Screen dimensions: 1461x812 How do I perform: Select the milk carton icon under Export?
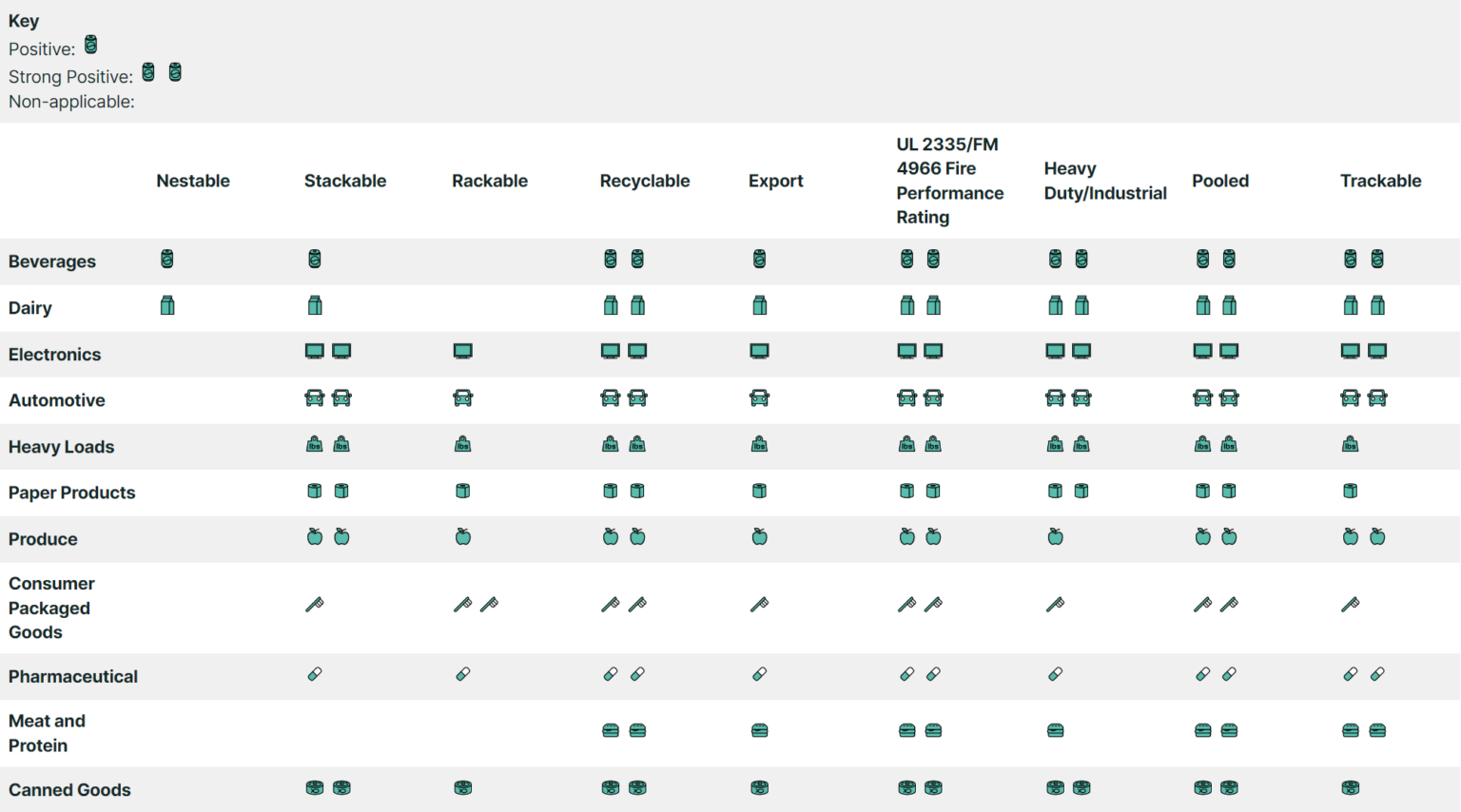point(759,305)
